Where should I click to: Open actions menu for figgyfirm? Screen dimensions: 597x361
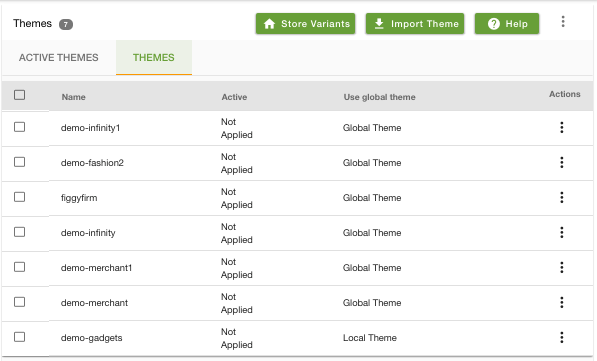point(562,197)
